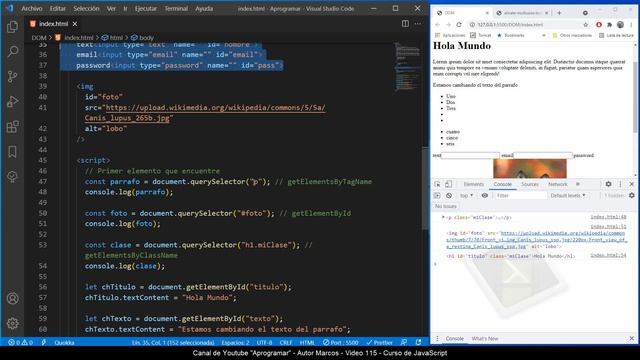Open DevTools settings gear in tab bar

pyautogui.click(x=608, y=184)
